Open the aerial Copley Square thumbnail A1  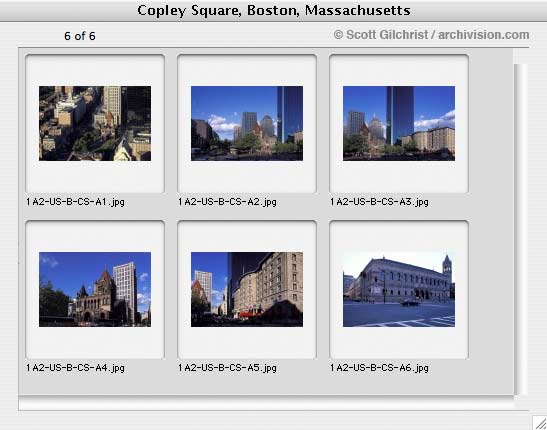click(x=95, y=123)
